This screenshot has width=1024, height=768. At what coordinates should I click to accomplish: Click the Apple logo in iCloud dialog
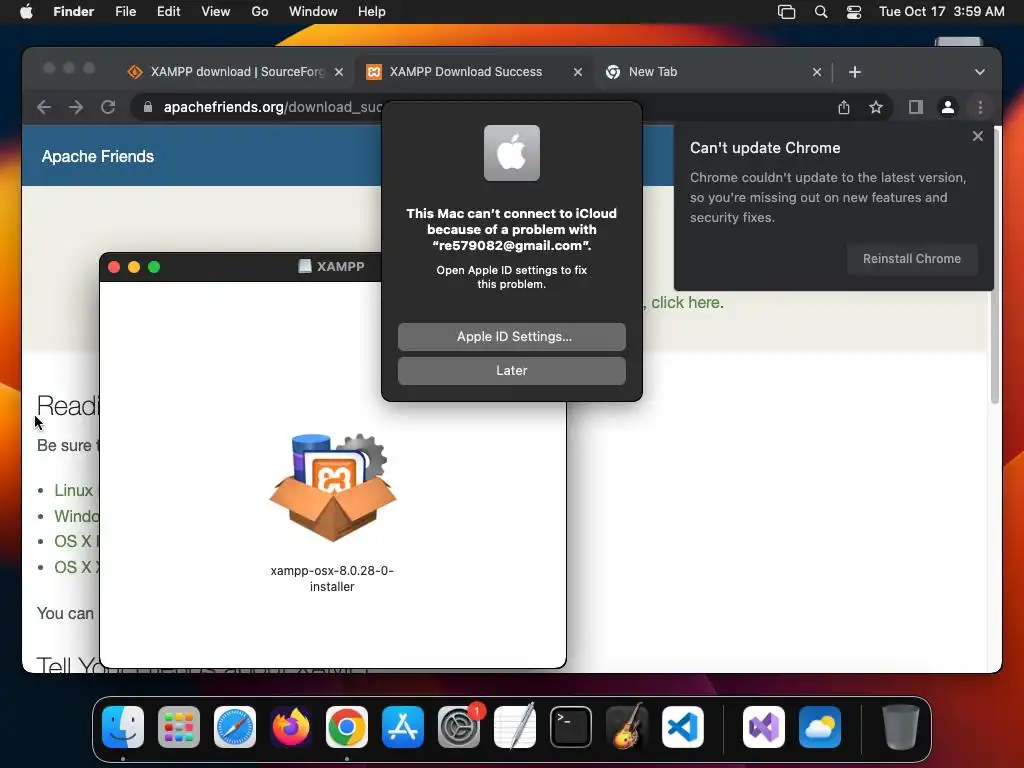(x=512, y=153)
